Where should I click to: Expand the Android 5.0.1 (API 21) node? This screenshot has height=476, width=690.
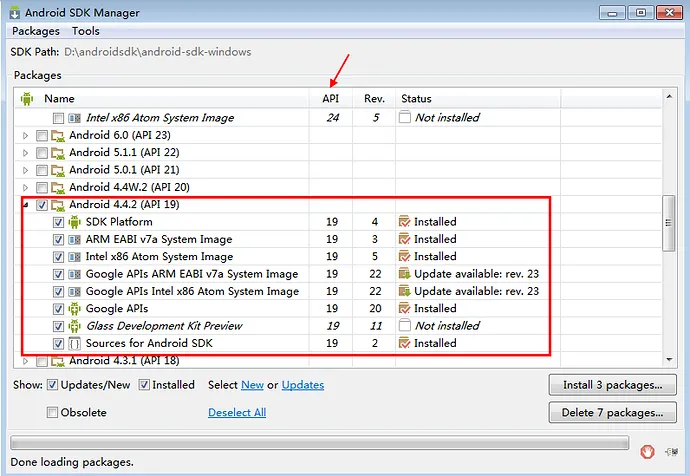26,170
